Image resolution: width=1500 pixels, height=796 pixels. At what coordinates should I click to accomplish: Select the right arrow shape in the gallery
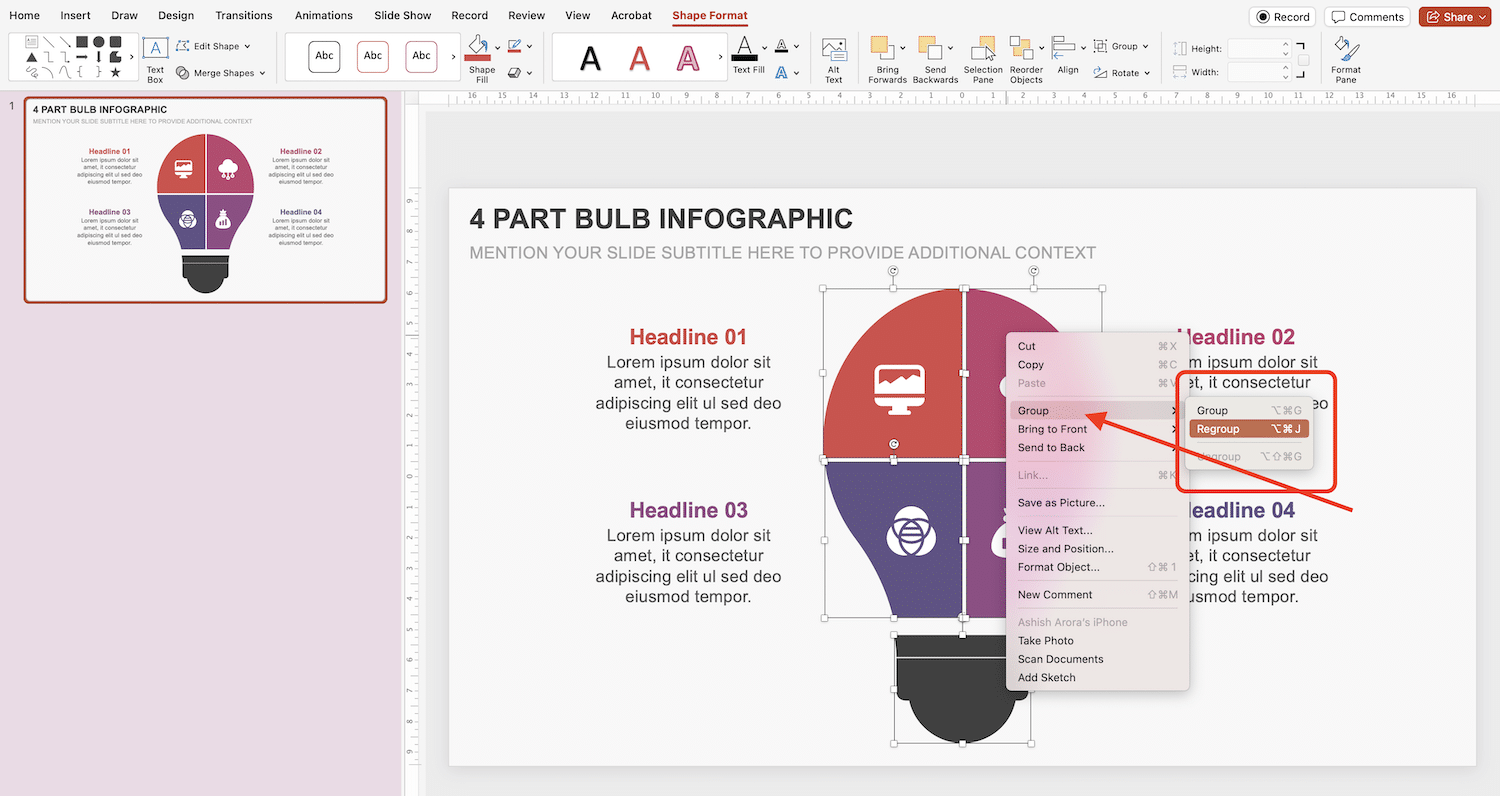[82, 57]
